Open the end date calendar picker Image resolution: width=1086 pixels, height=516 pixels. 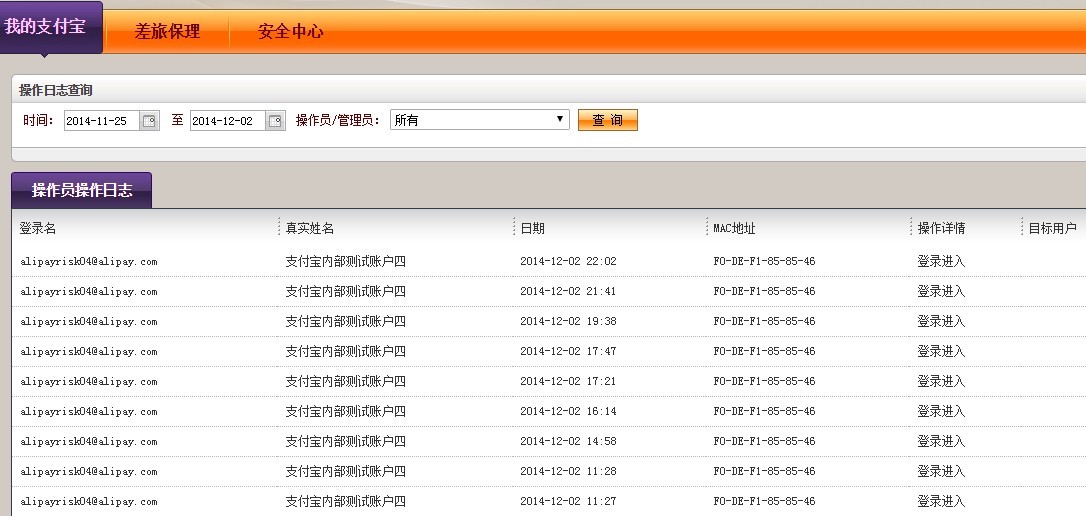275,121
